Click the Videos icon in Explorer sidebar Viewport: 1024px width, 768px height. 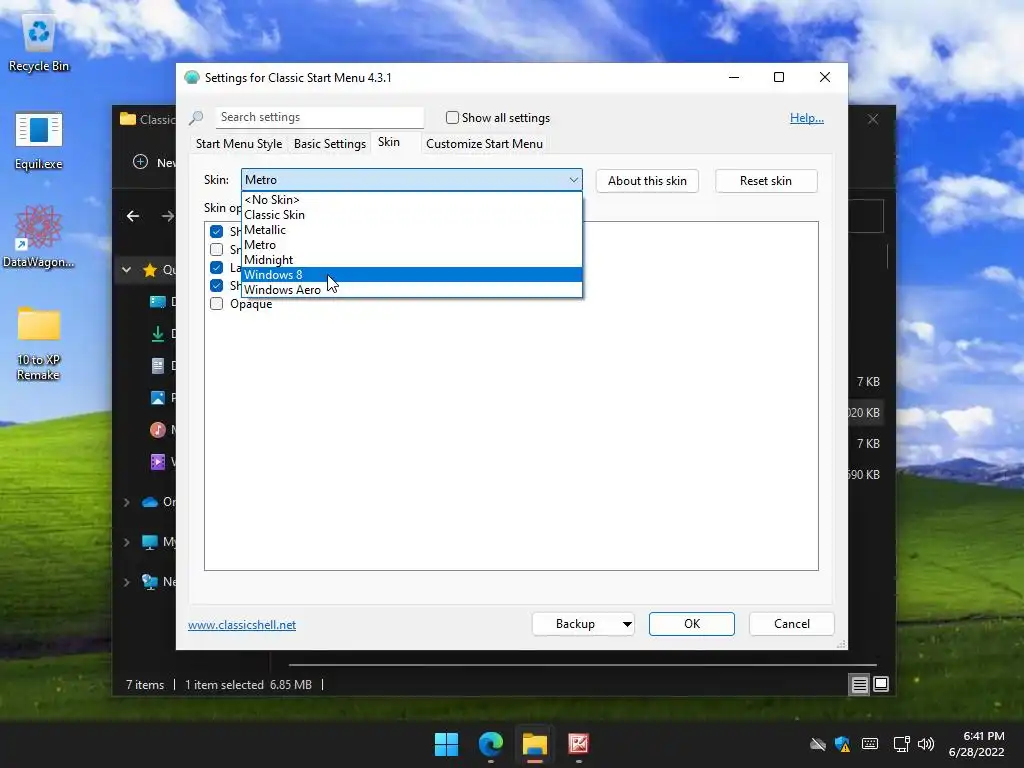[157, 462]
